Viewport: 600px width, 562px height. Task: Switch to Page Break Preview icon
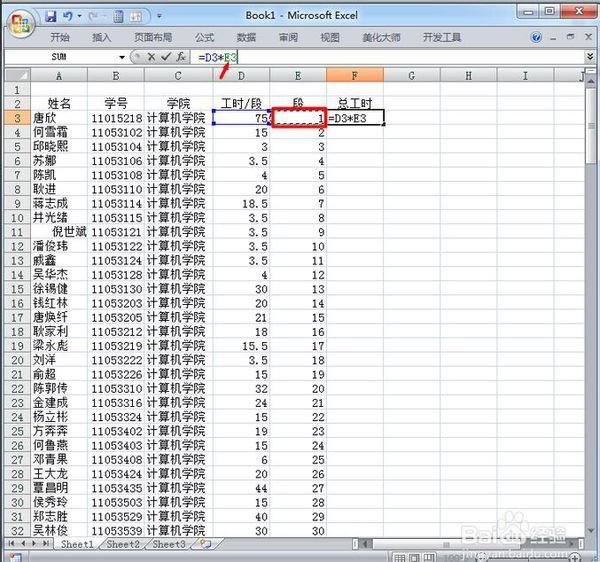[x=429, y=558]
